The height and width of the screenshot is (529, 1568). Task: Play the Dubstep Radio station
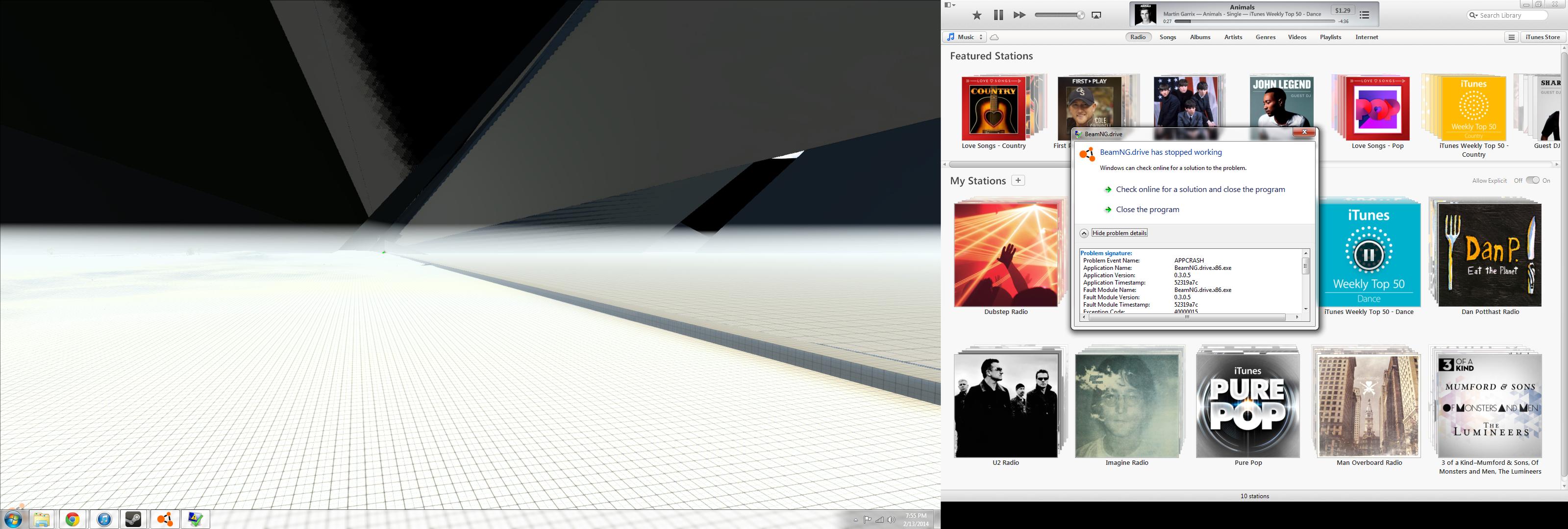tap(1006, 255)
